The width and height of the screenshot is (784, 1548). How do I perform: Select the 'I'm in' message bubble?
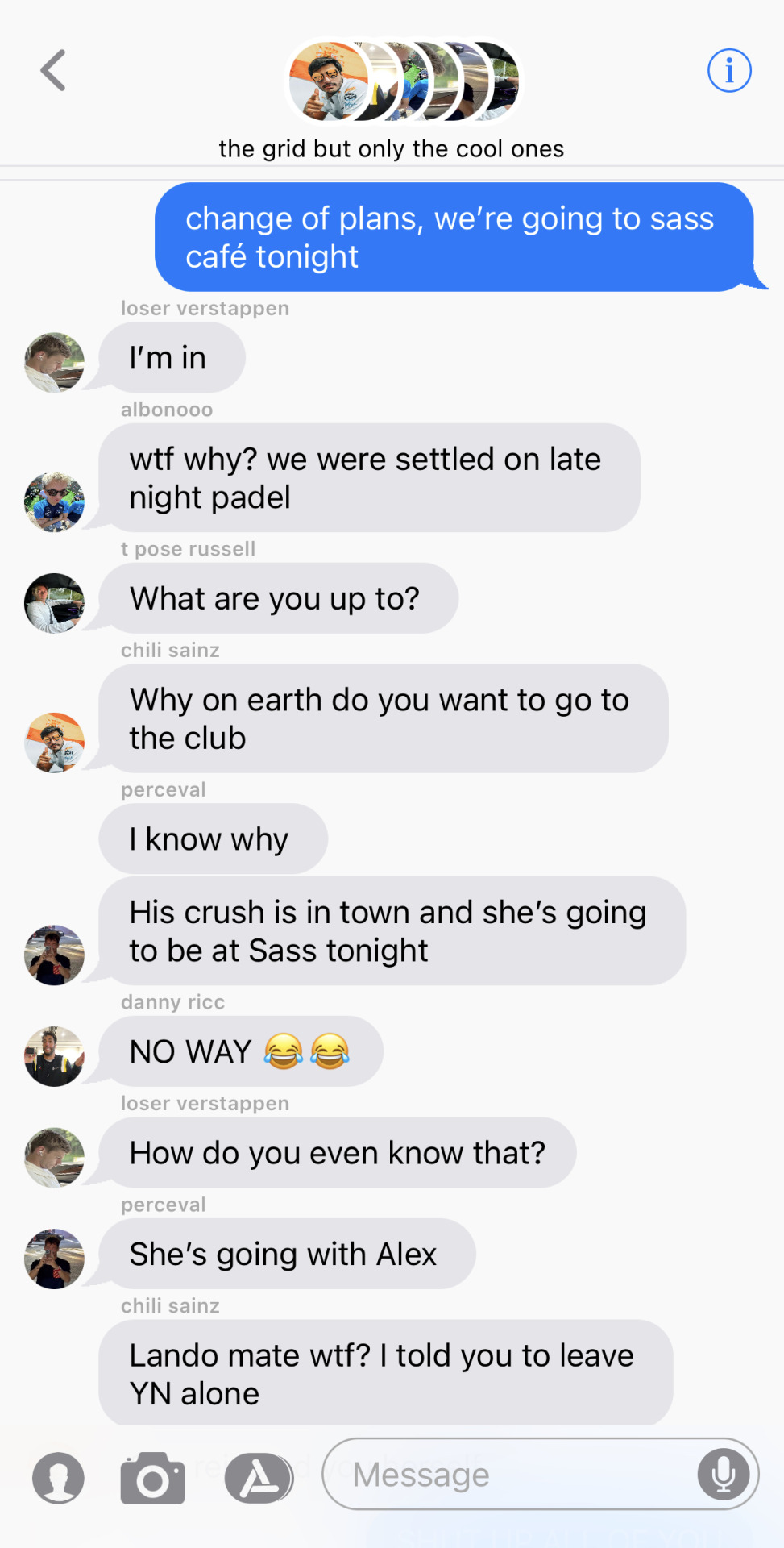coord(172,358)
